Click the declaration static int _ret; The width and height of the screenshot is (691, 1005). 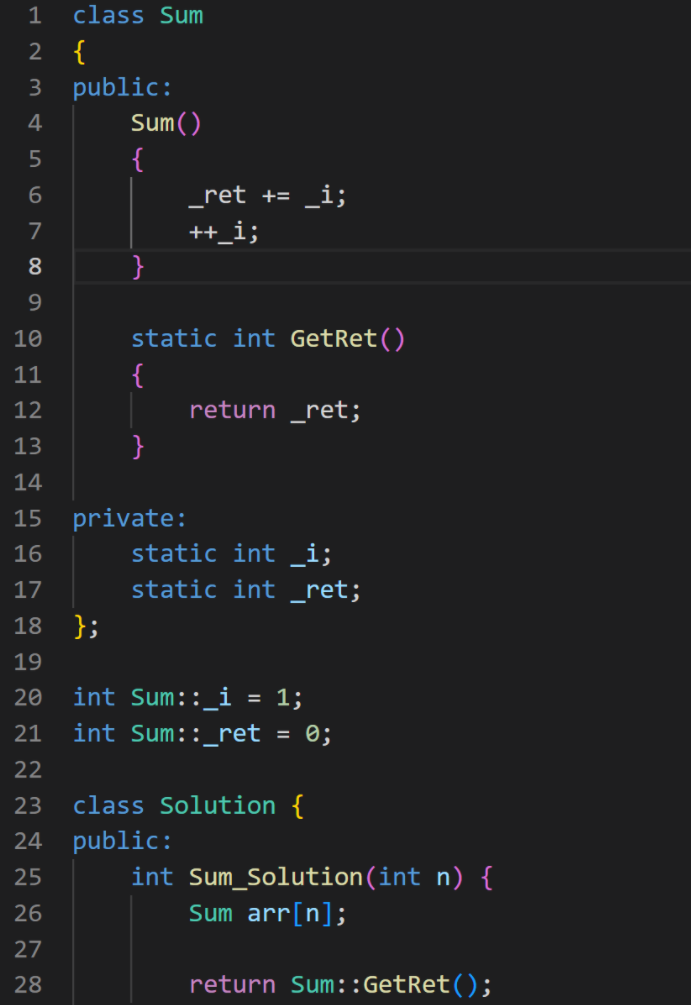[x=246, y=590]
